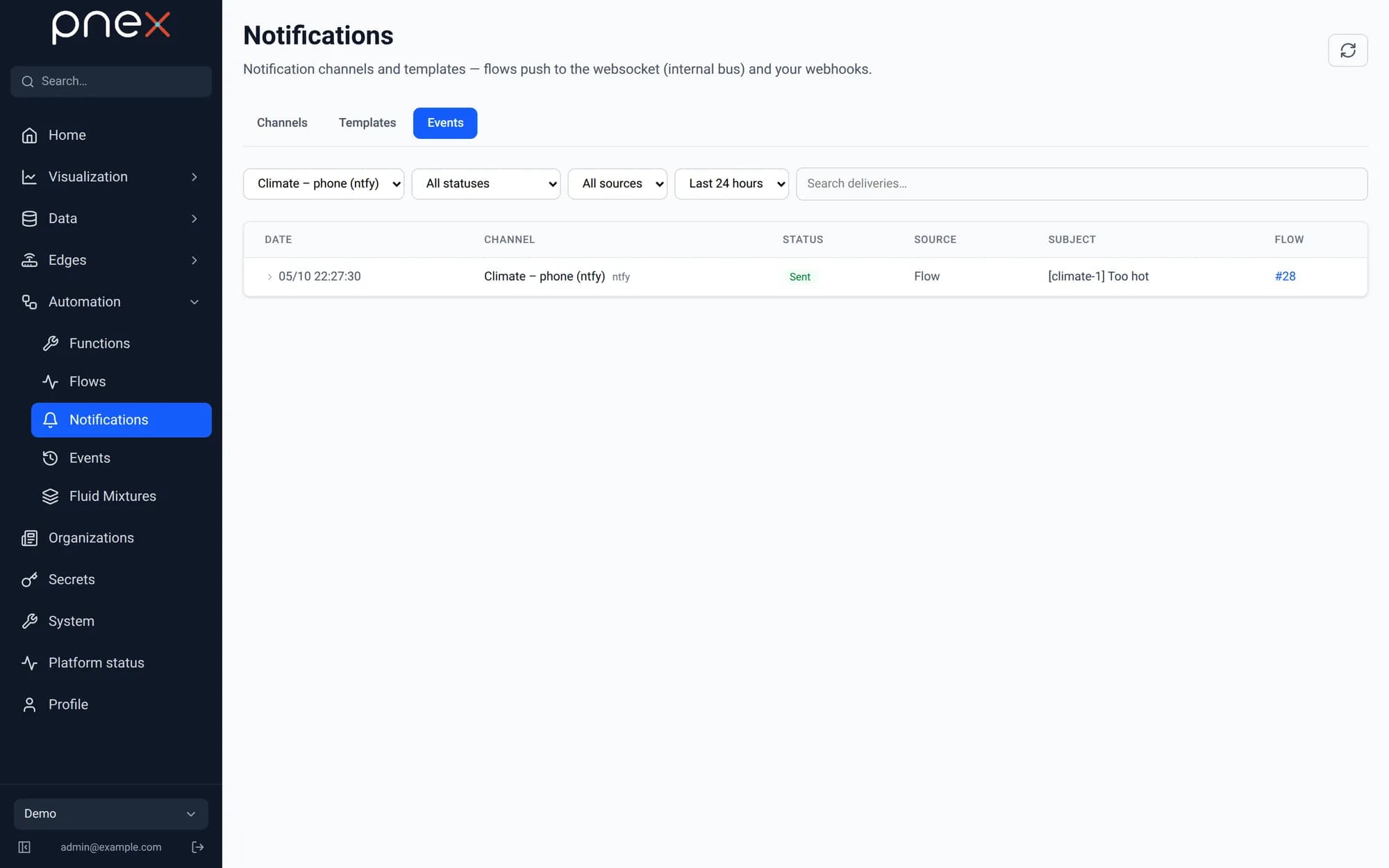The width and height of the screenshot is (1389, 868).
Task: Open Secrets with the key icon
Action: click(29, 580)
